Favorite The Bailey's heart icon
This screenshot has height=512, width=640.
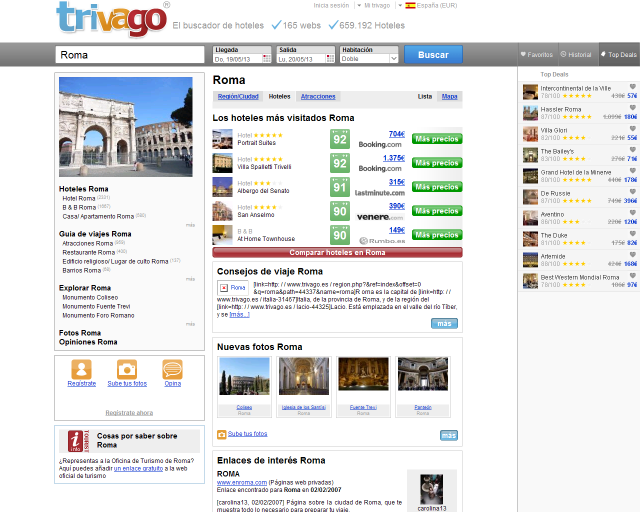tap(633, 149)
